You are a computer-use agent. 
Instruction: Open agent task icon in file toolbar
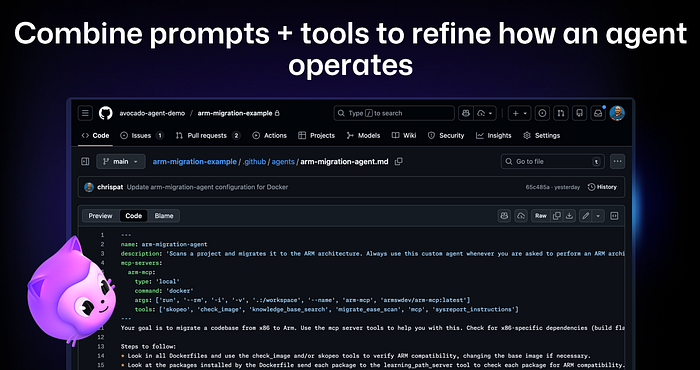pos(521,216)
